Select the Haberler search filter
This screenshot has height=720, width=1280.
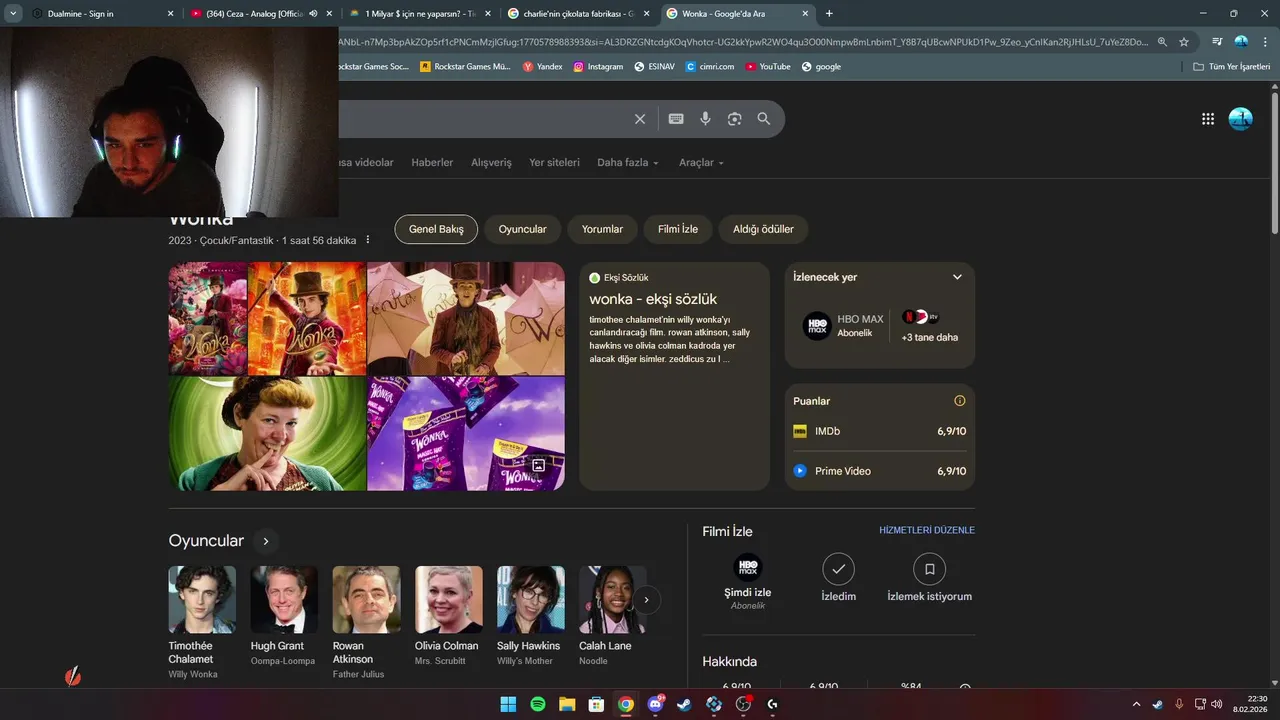(x=432, y=162)
